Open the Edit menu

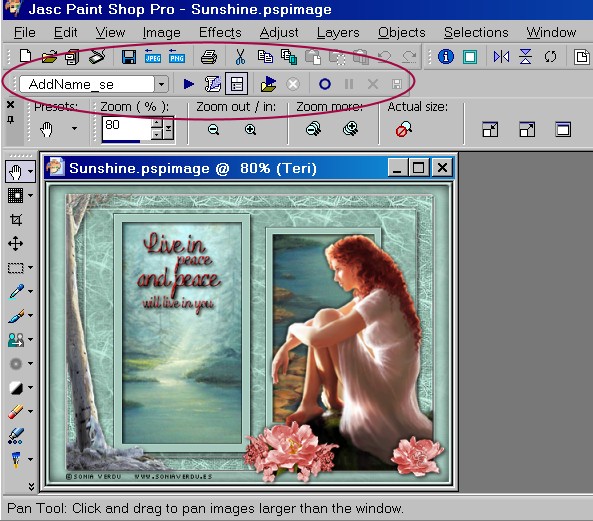(x=65, y=33)
